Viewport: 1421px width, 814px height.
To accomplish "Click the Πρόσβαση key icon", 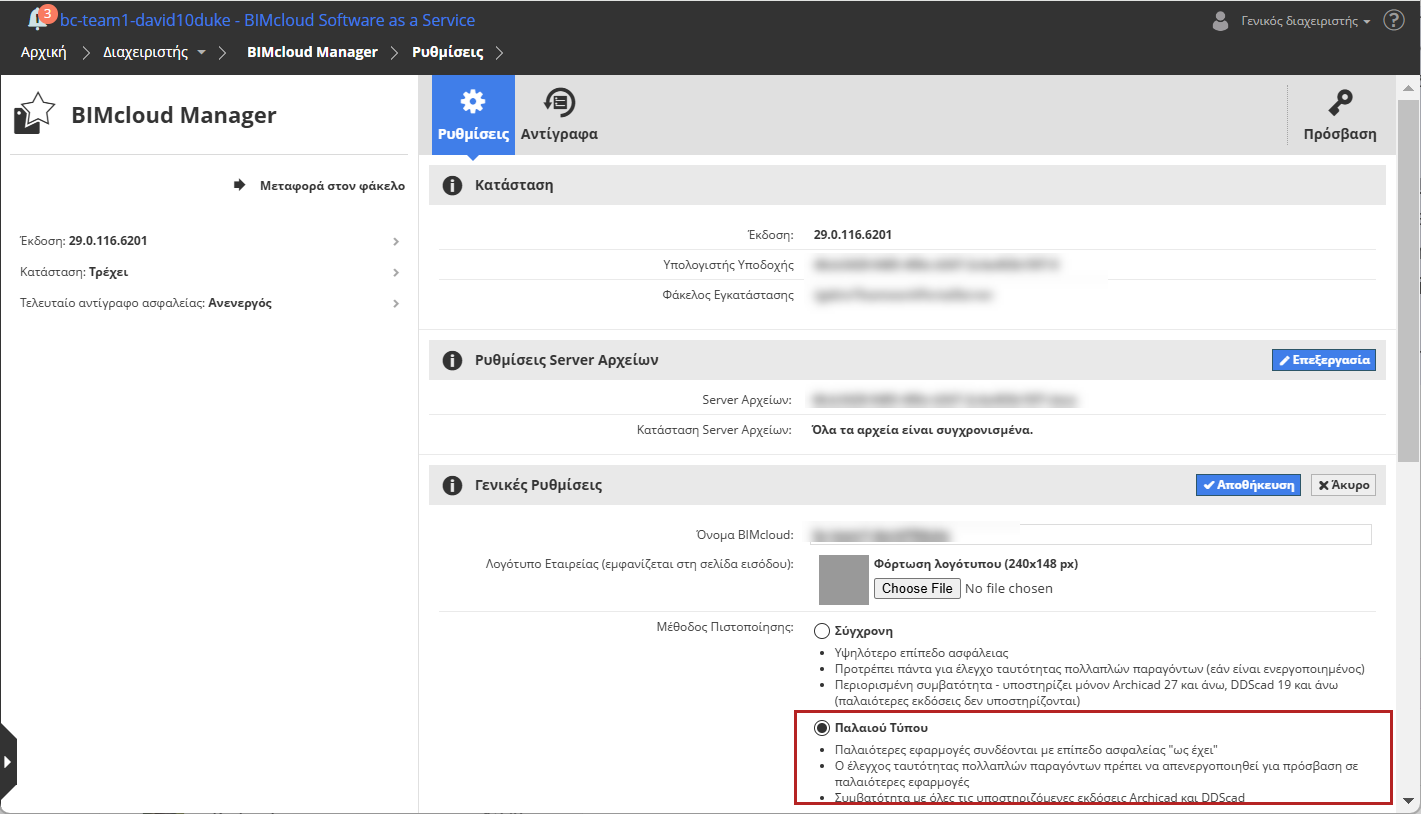I will 1340,102.
